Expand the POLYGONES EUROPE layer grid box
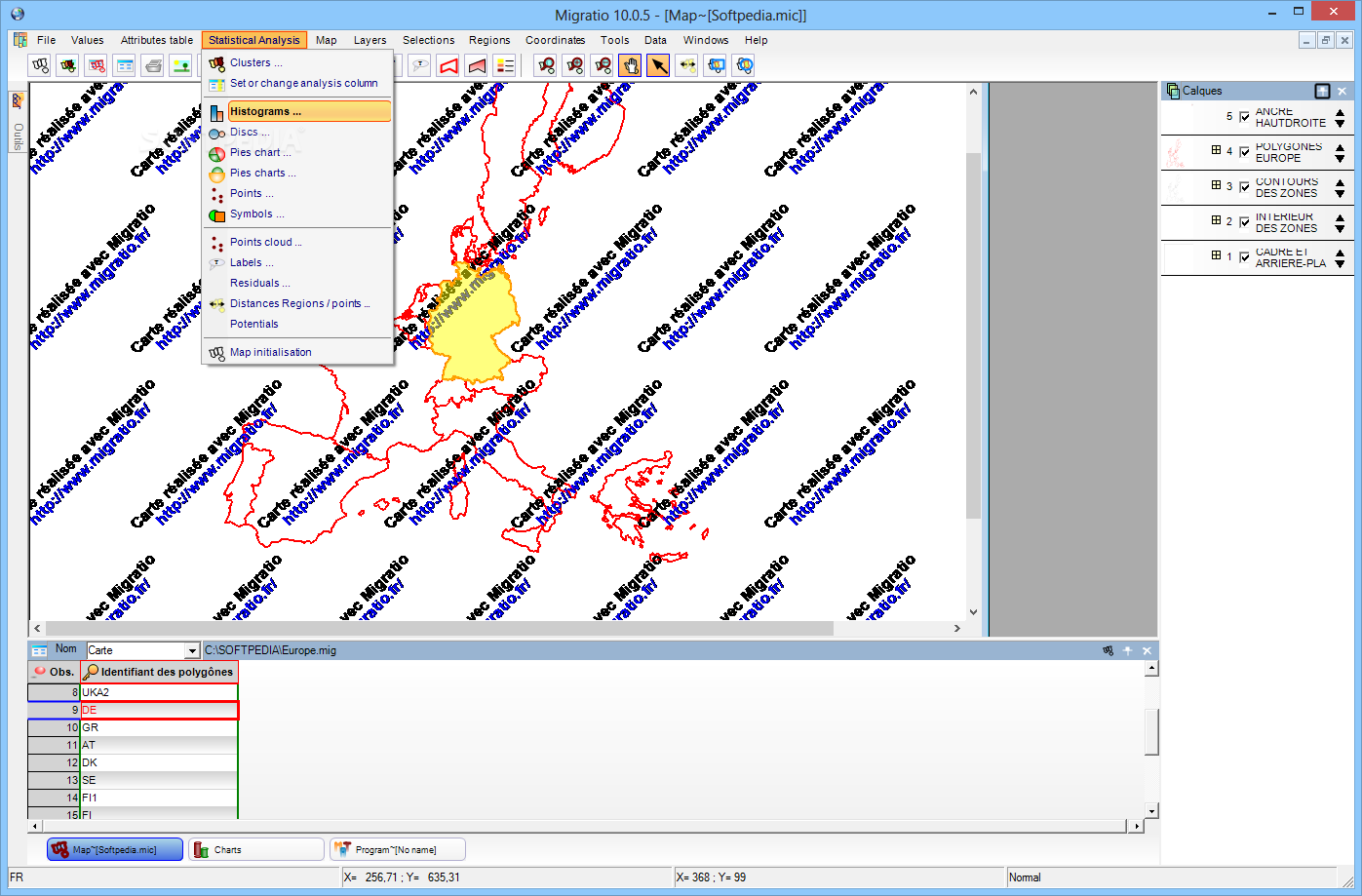Viewport: 1362px width, 896px height. click(1216, 150)
